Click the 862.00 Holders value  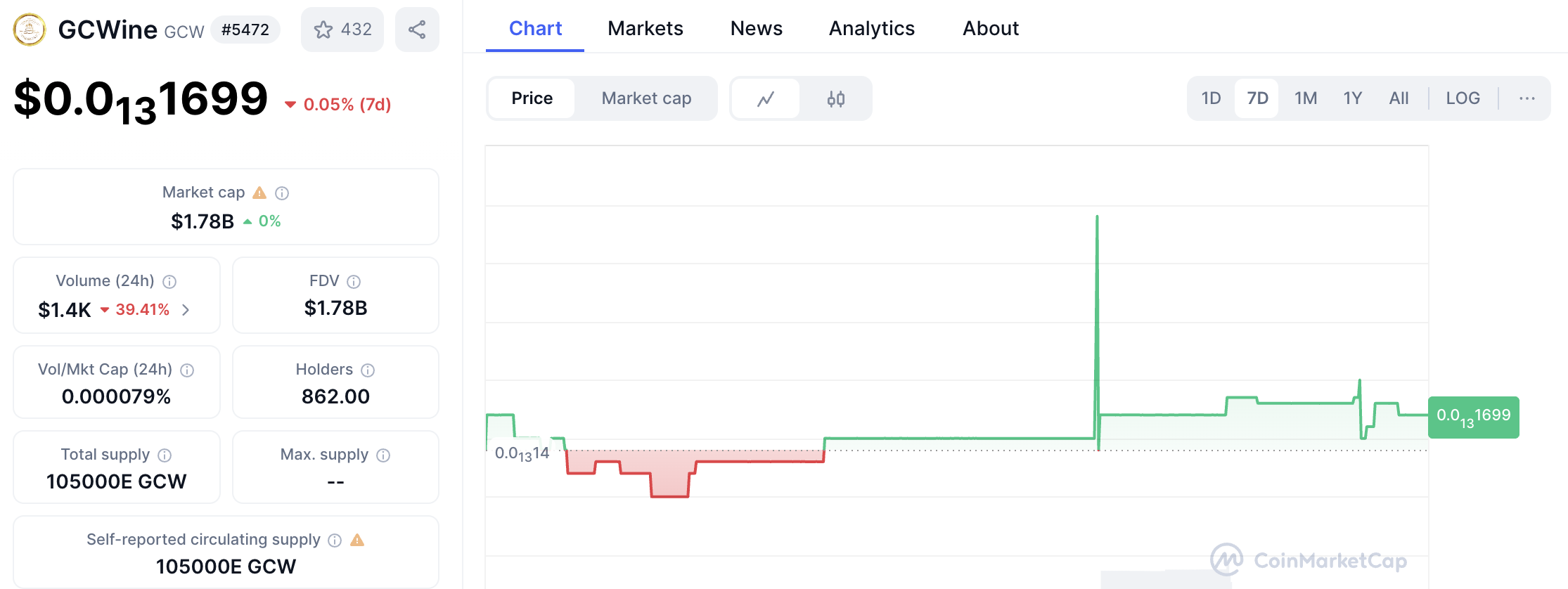click(335, 396)
